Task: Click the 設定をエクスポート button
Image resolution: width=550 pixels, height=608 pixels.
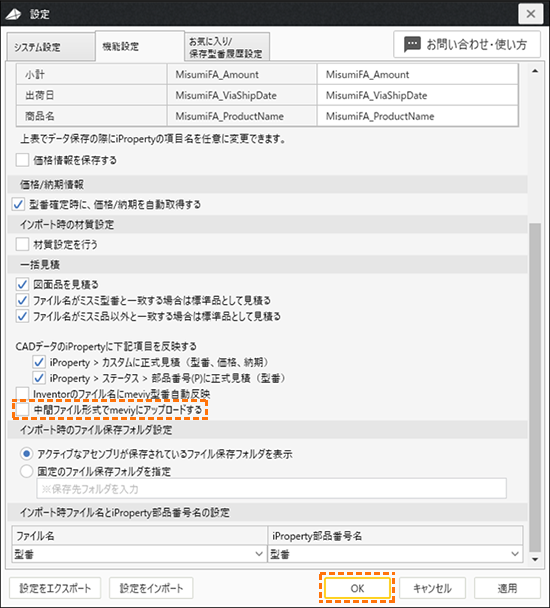Action: tap(55, 588)
